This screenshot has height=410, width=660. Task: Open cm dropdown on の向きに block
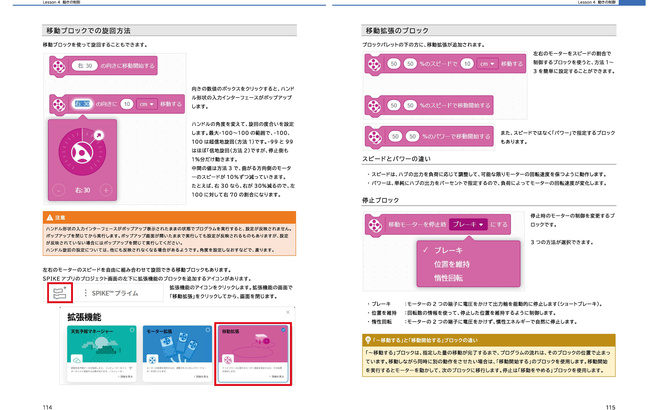[x=145, y=103]
